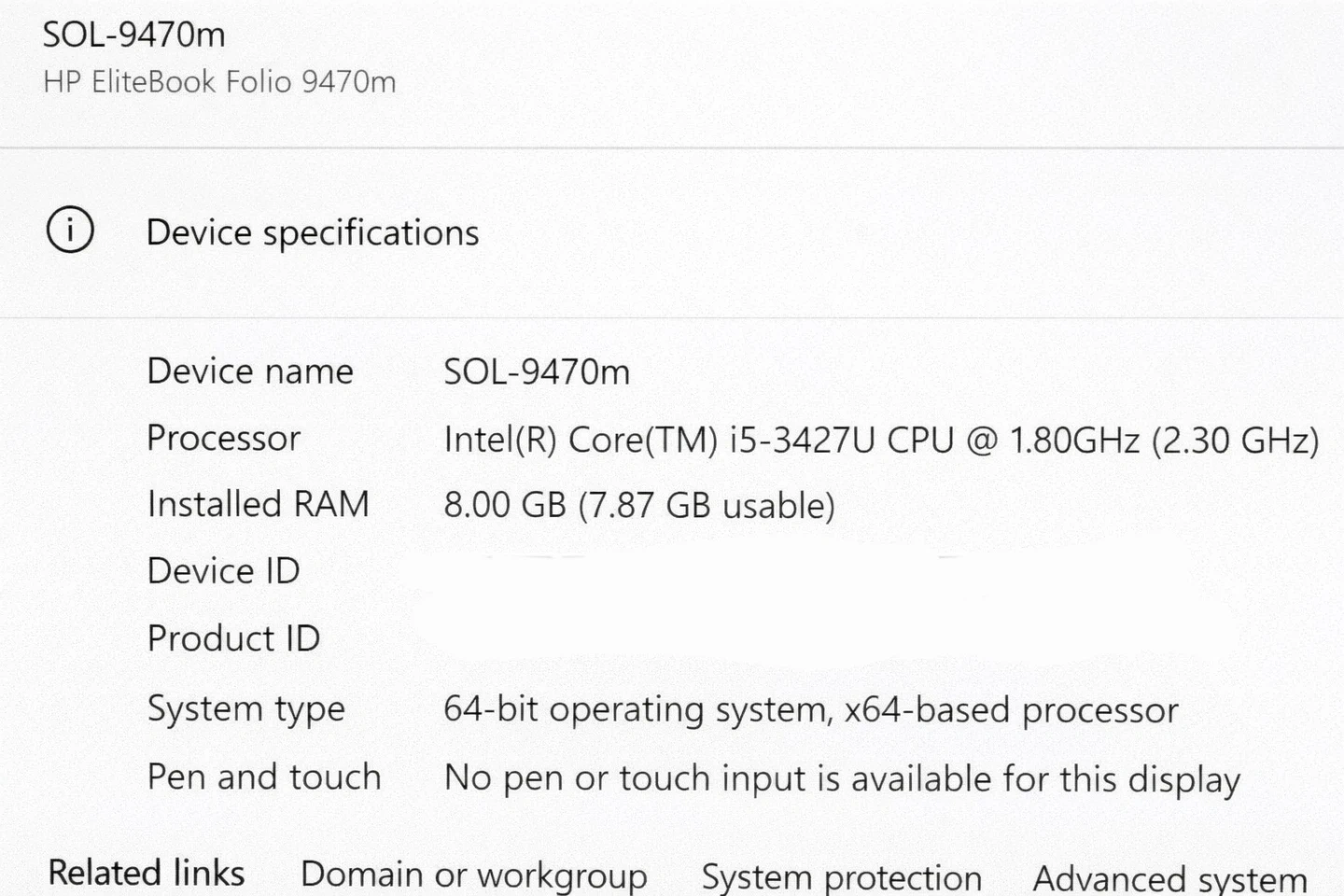
Task: Select the No pen or touch input text
Action: [842, 778]
